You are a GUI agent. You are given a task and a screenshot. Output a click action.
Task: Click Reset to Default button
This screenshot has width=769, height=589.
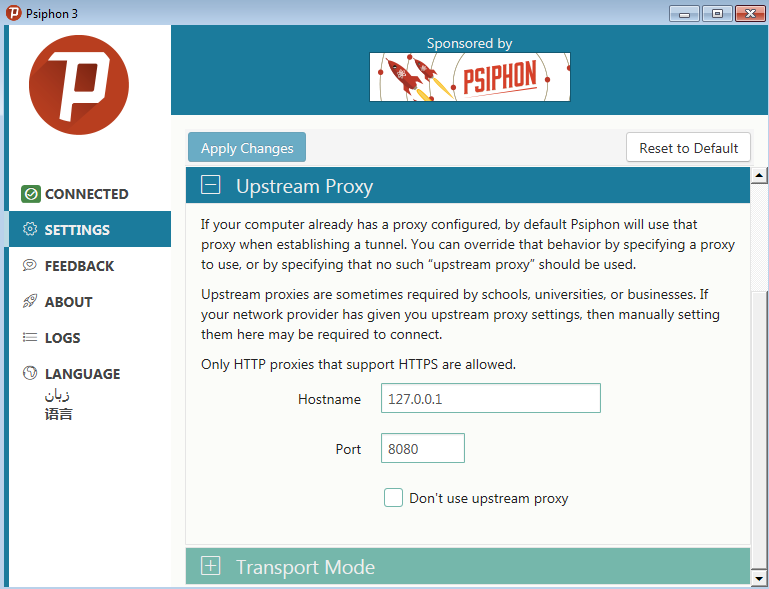tap(688, 147)
